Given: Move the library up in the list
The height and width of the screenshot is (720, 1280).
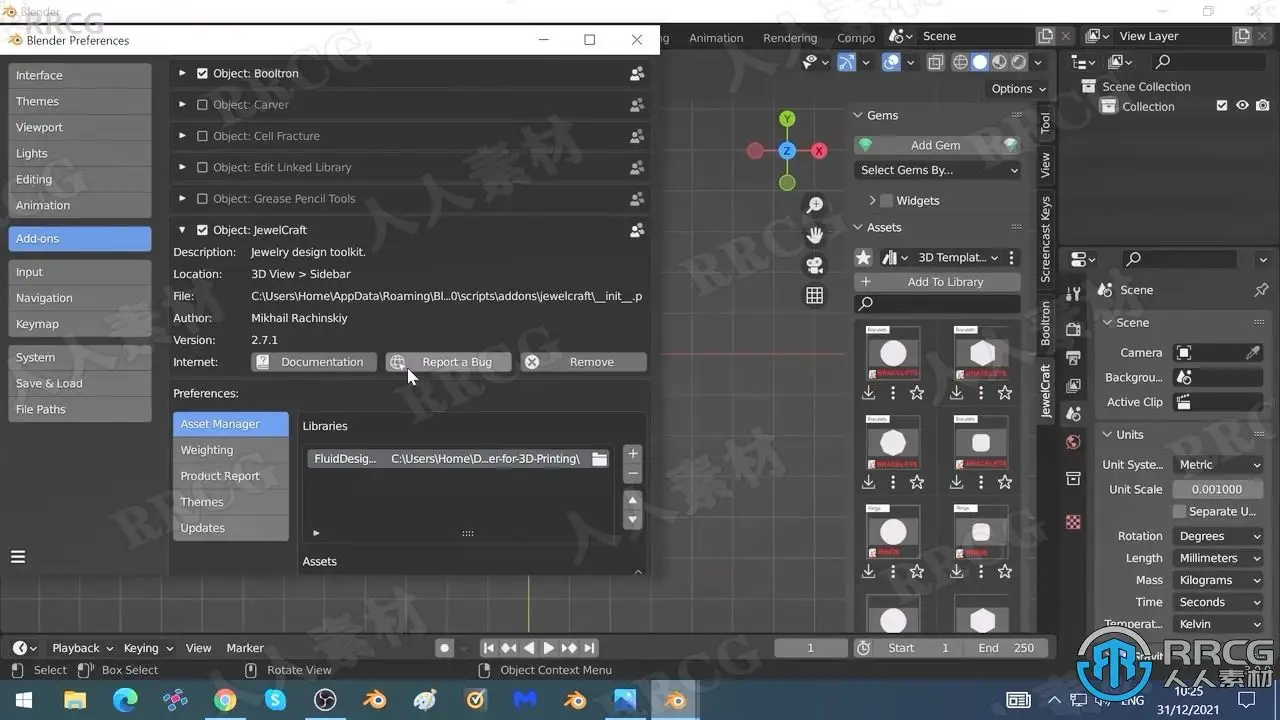Looking at the screenshot, I should [x=632, y=500].
